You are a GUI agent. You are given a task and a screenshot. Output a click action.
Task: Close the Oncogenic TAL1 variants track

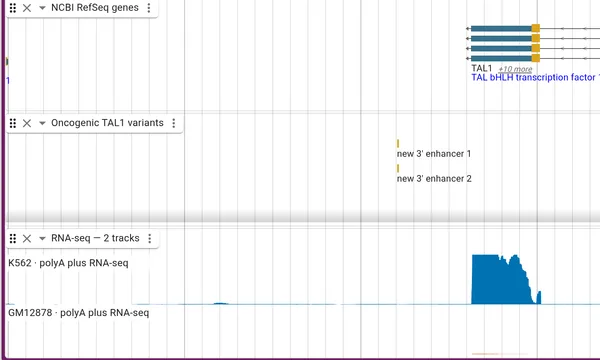(x=27, y=123)
